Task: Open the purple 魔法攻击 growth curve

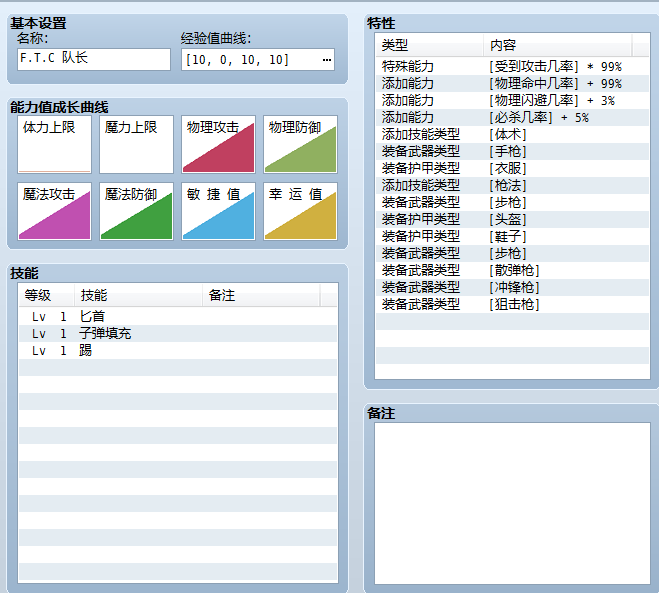Action: (54, 211)
